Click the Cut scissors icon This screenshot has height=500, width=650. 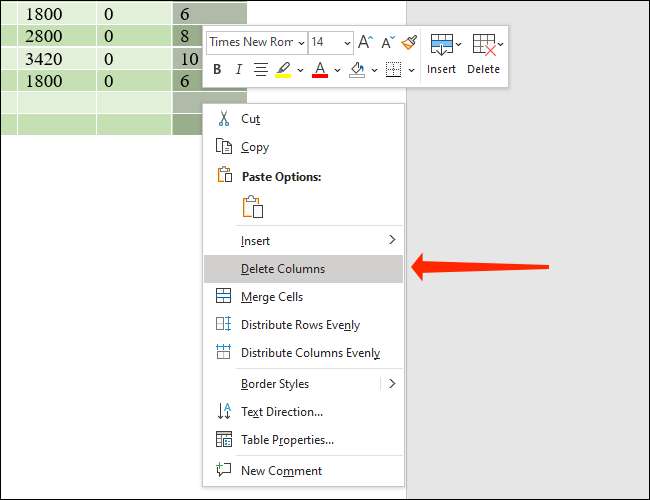(224, 118)
